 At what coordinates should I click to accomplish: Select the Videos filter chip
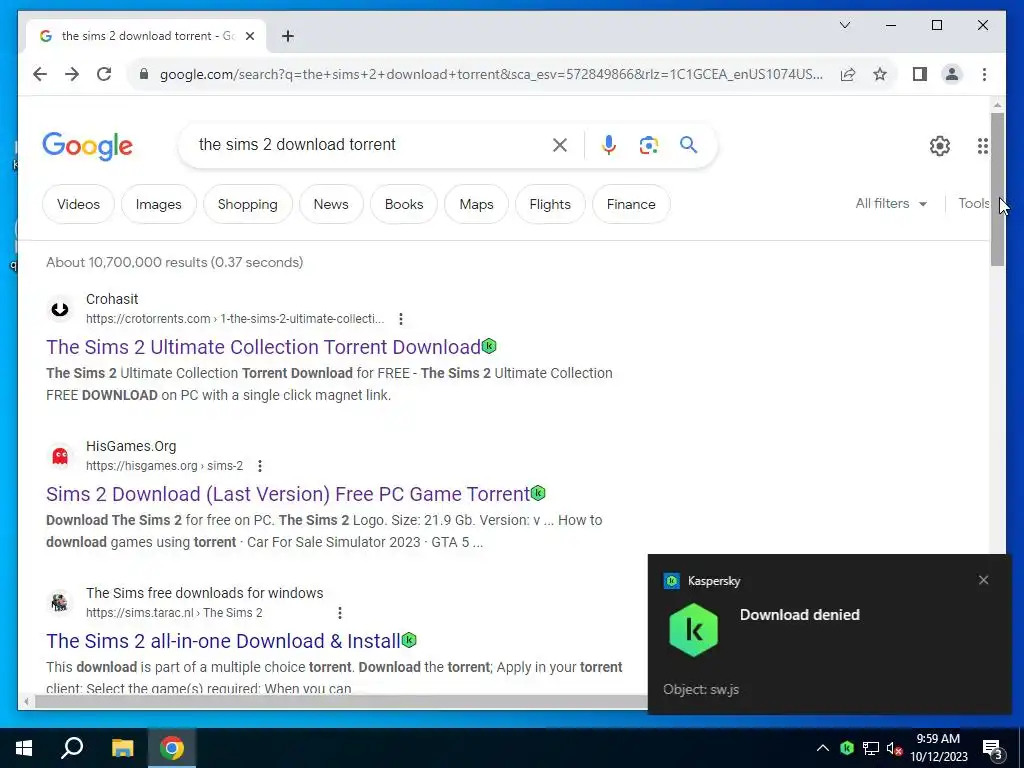tap(78, 204)
